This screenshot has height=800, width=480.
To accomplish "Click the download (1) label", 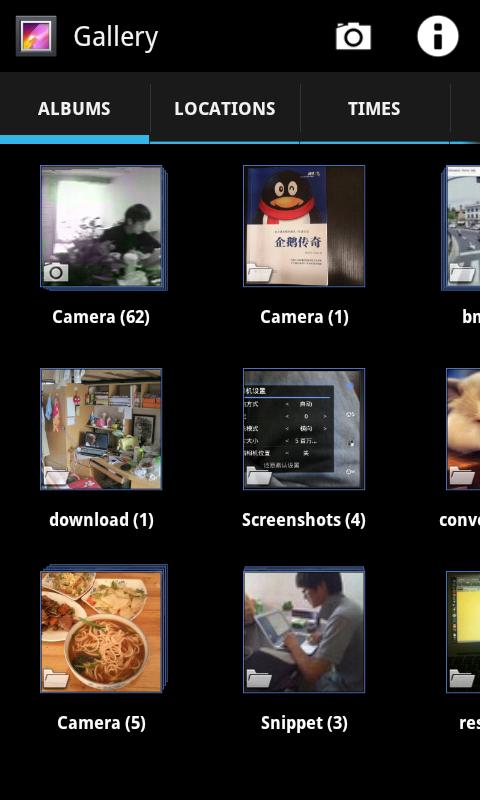I will 101,520.
